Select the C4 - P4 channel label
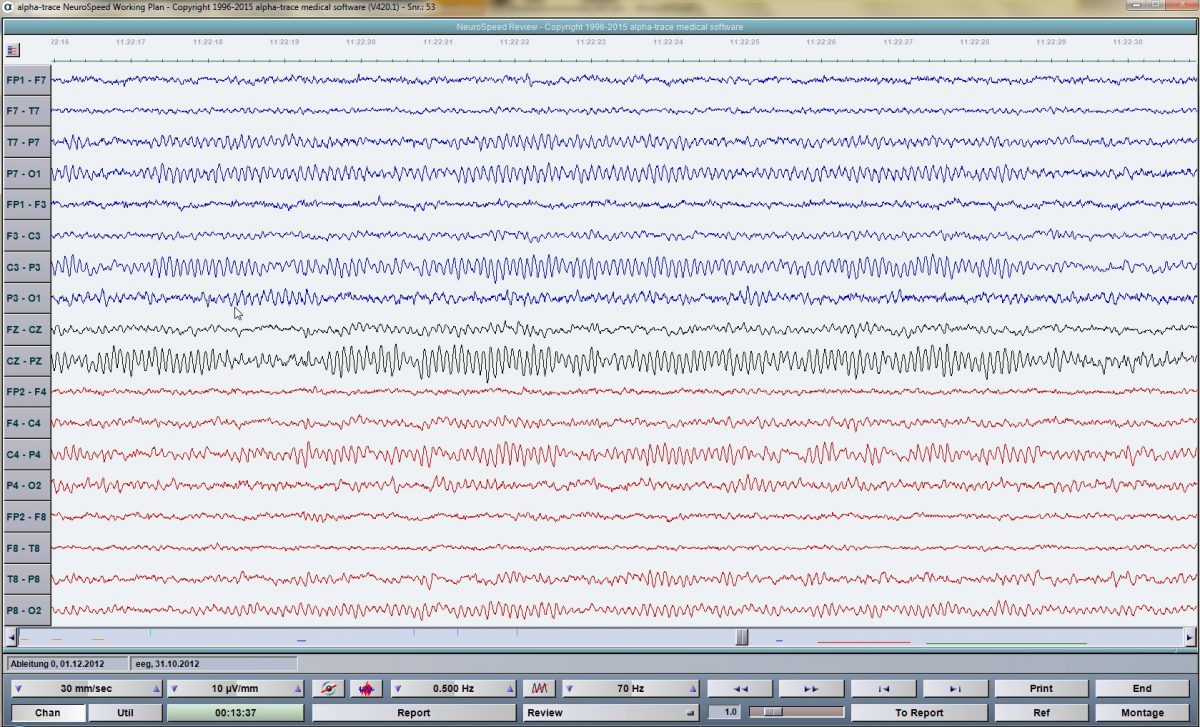 point(26,454)
